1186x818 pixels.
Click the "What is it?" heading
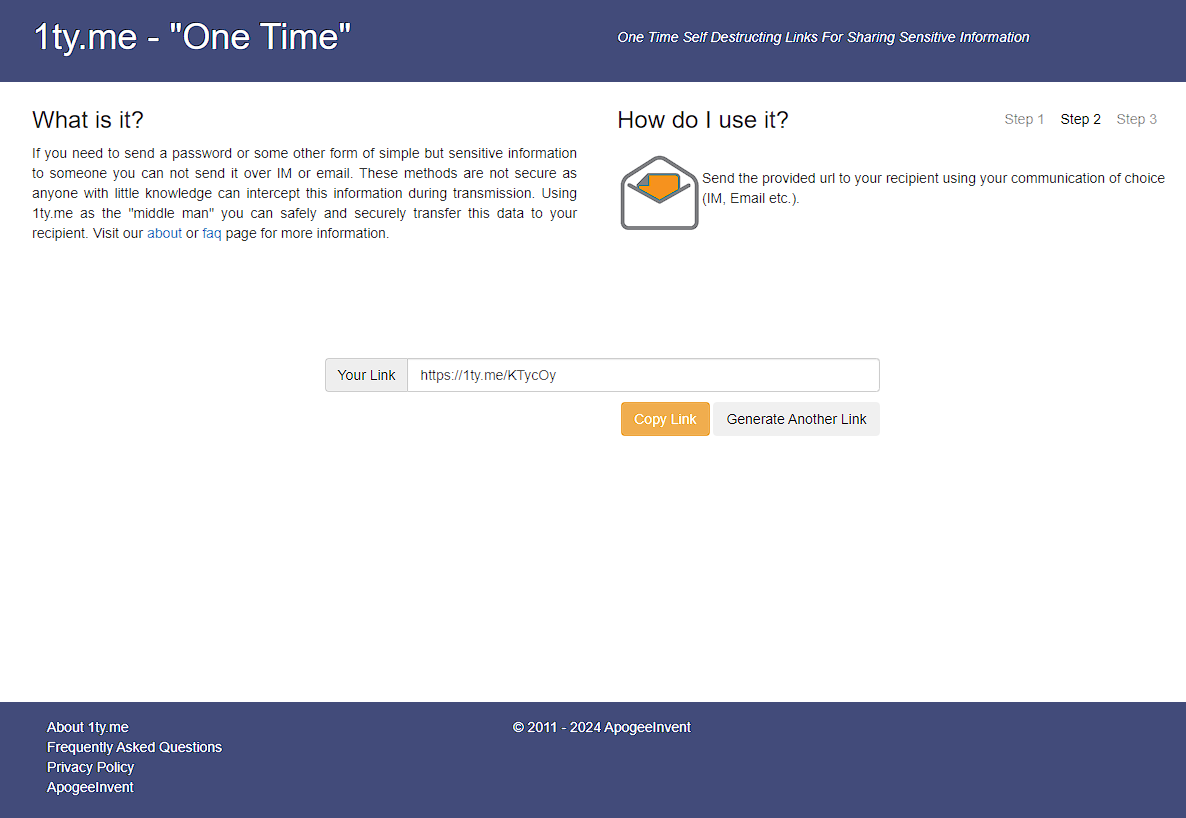pyautogui.click(x=88, y=120)
